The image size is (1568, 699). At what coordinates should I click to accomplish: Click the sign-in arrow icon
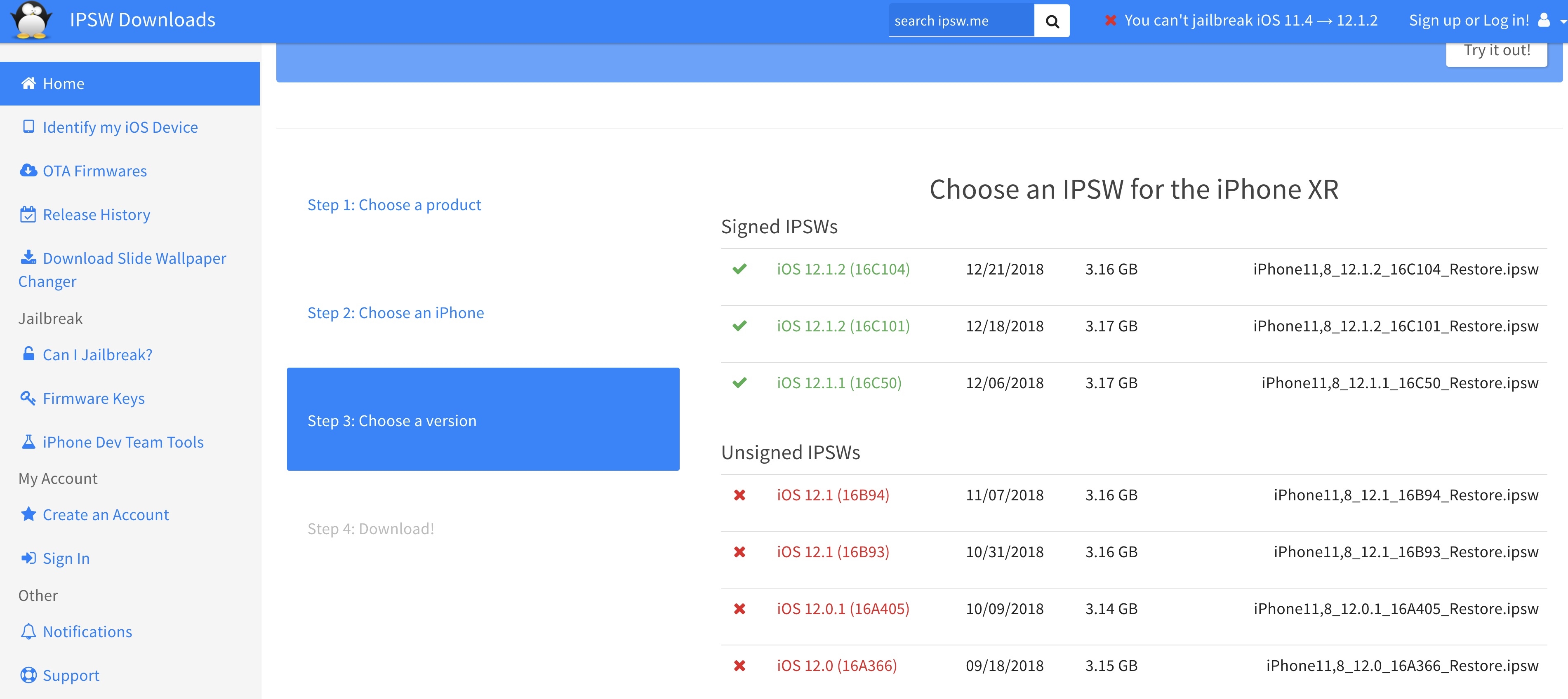point(28,558)
